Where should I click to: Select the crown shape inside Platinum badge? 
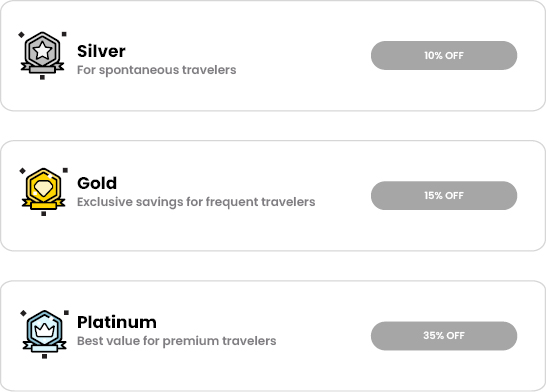(x=45, y=329)
